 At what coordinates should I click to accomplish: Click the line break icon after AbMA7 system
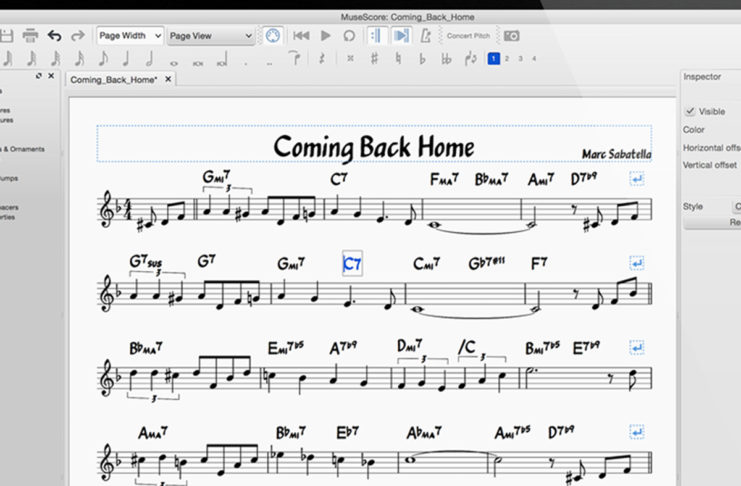point(637,432)
